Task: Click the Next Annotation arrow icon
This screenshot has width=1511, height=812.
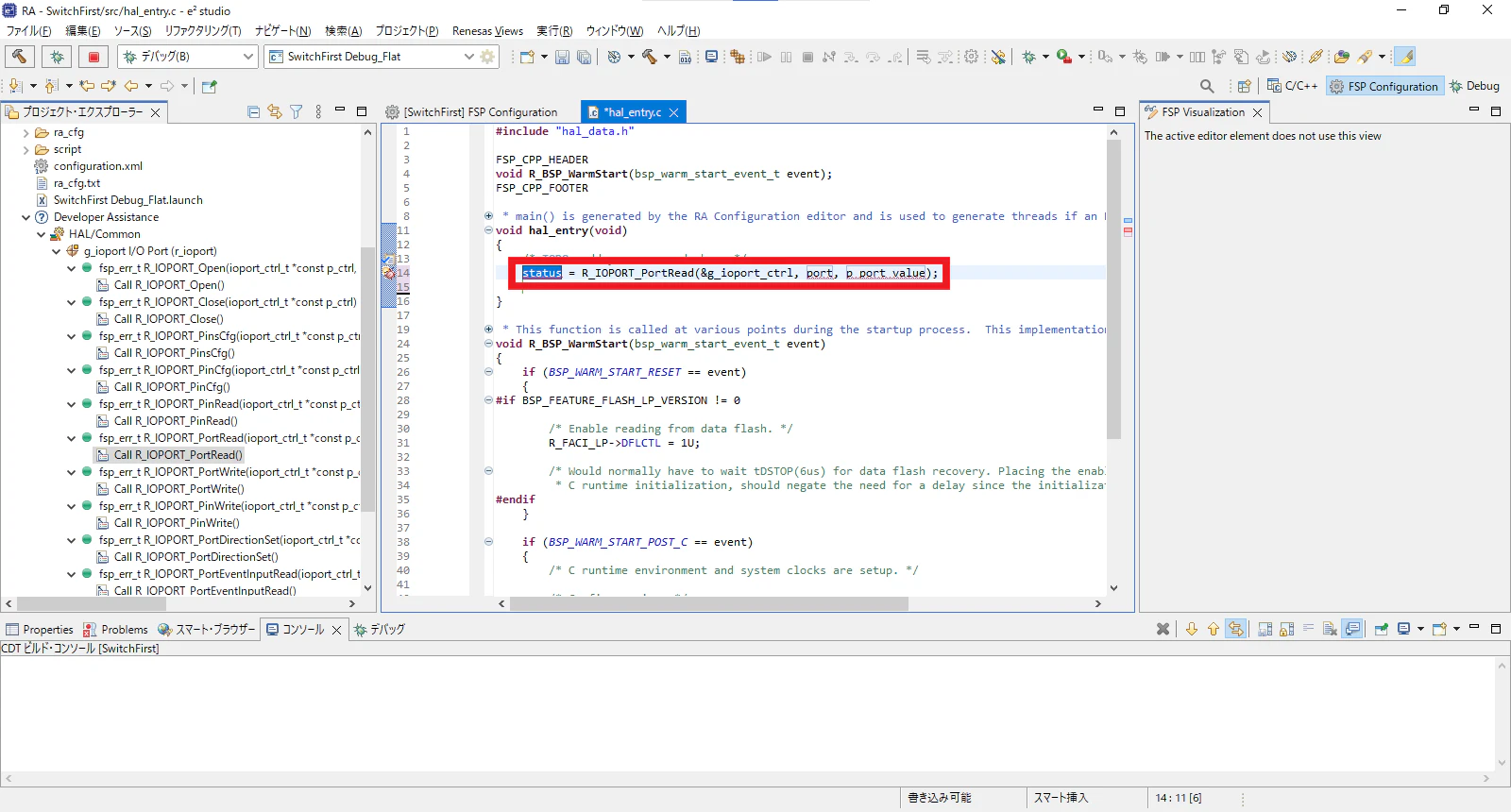Action: pyautogui.click(x=15, y=86)
